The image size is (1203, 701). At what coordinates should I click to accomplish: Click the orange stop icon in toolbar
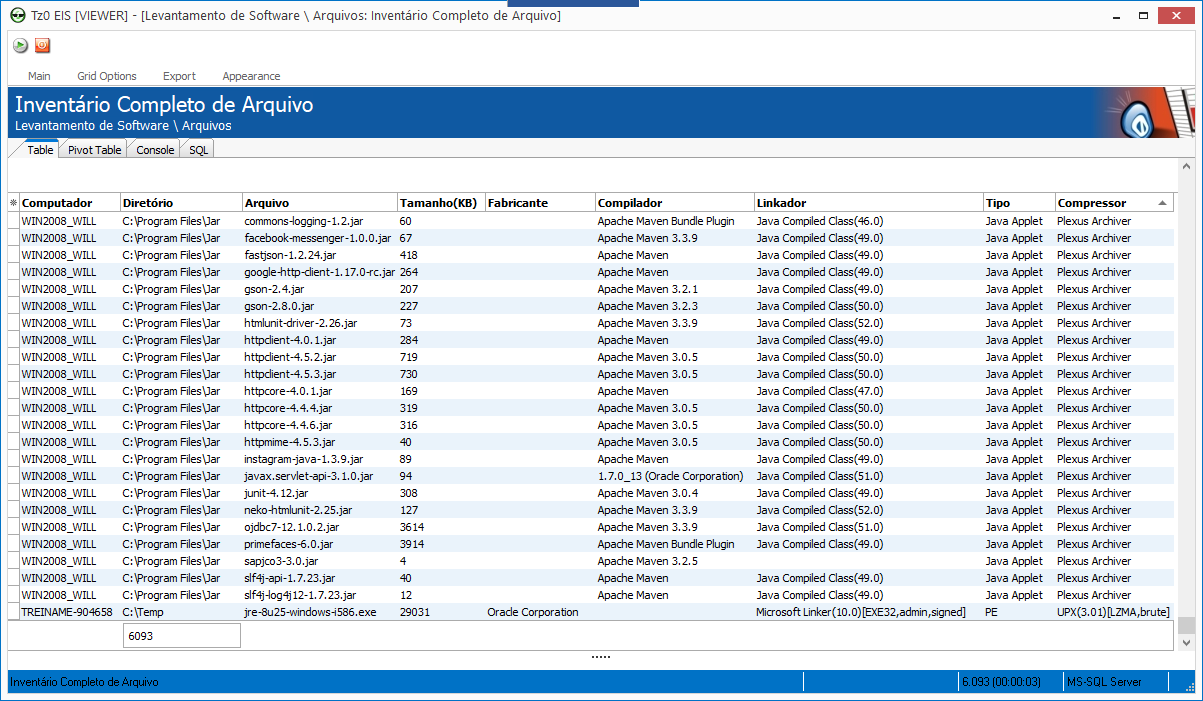click(x=42, y=45)
